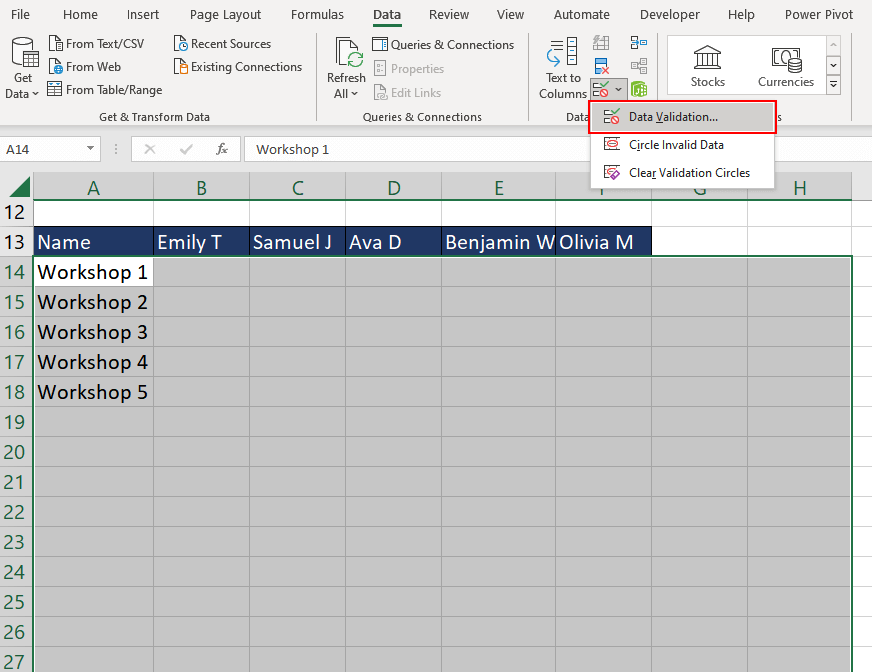Select the Workshop 3 cell
Viewport: 872px width, 672px height.
(x=92, y=331)
